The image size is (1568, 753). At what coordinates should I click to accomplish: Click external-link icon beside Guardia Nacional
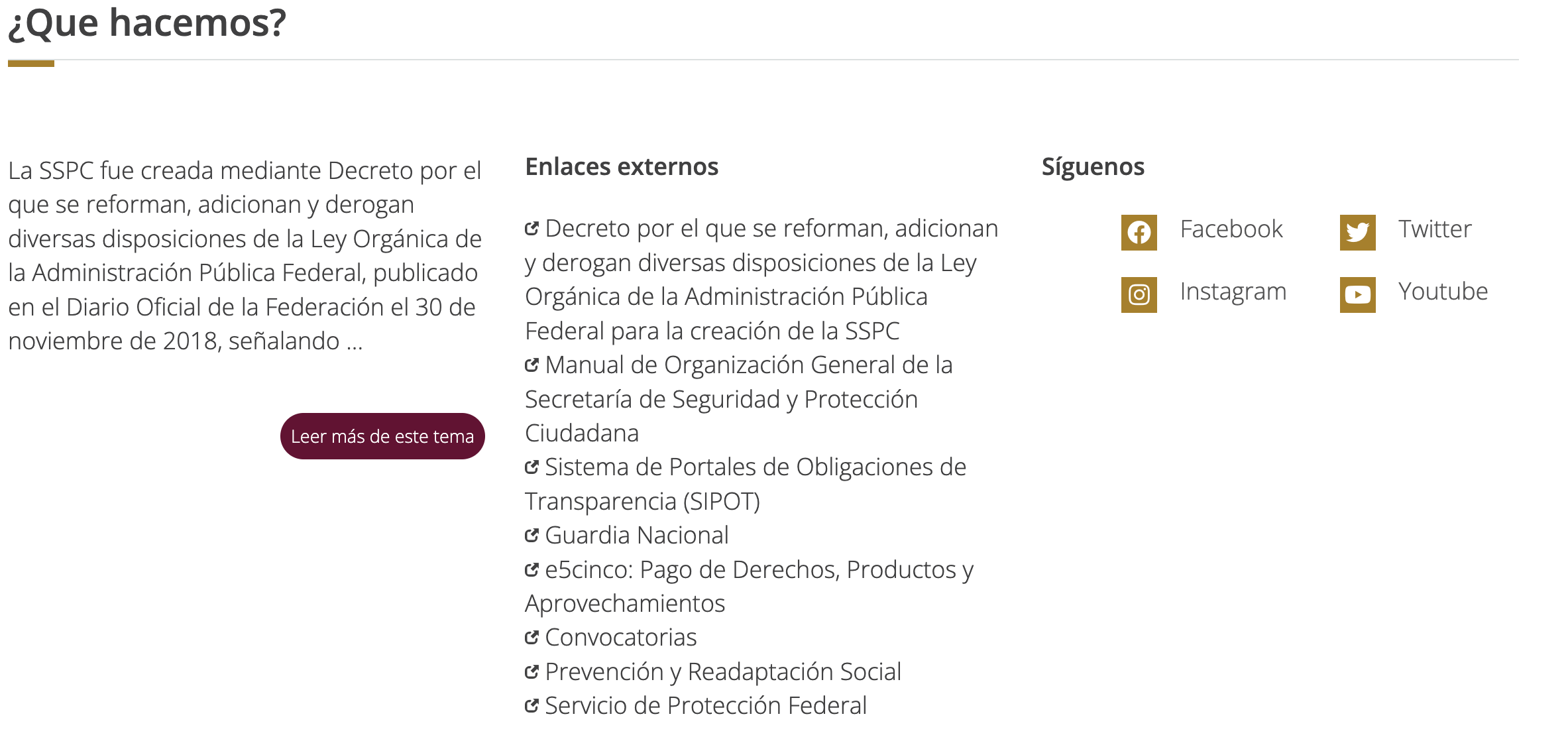click(532, 535)
